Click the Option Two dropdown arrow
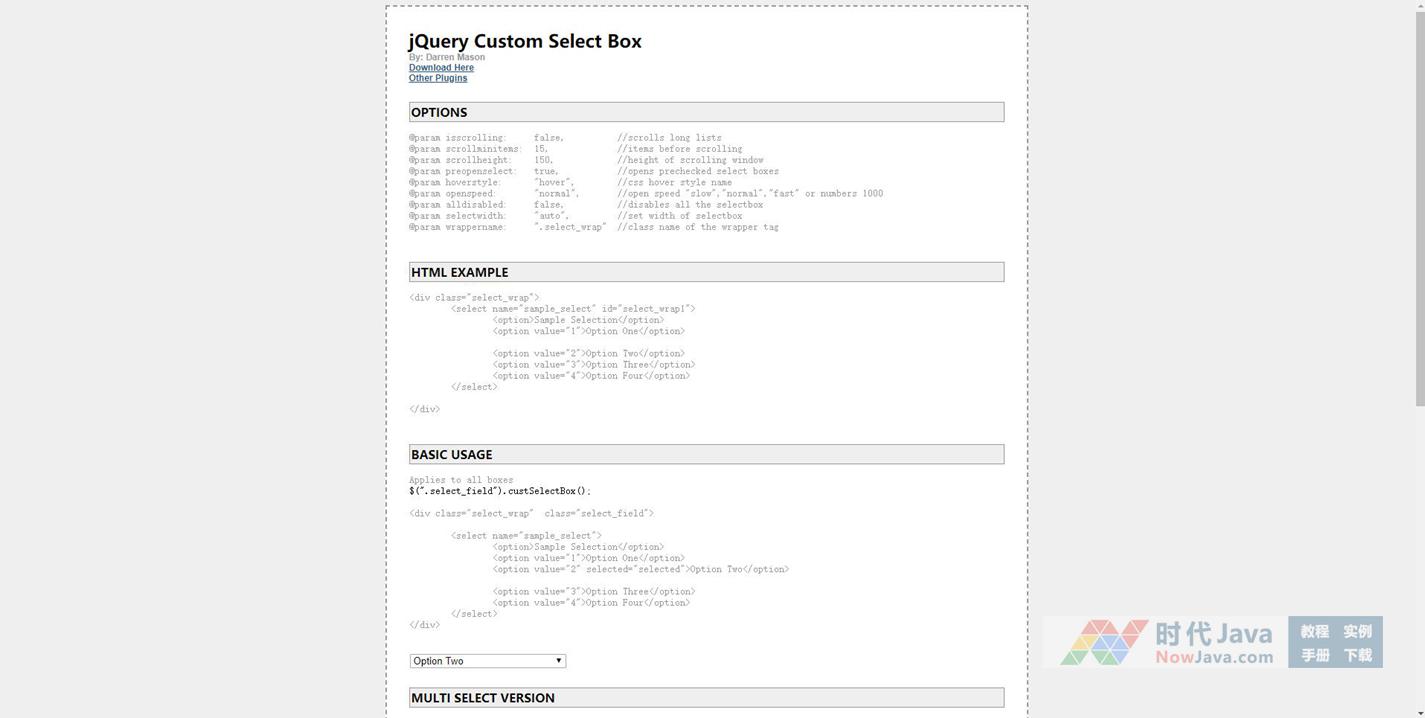Screen dimensions: 1425x718 pyautogui.click(x=558, y=661)
